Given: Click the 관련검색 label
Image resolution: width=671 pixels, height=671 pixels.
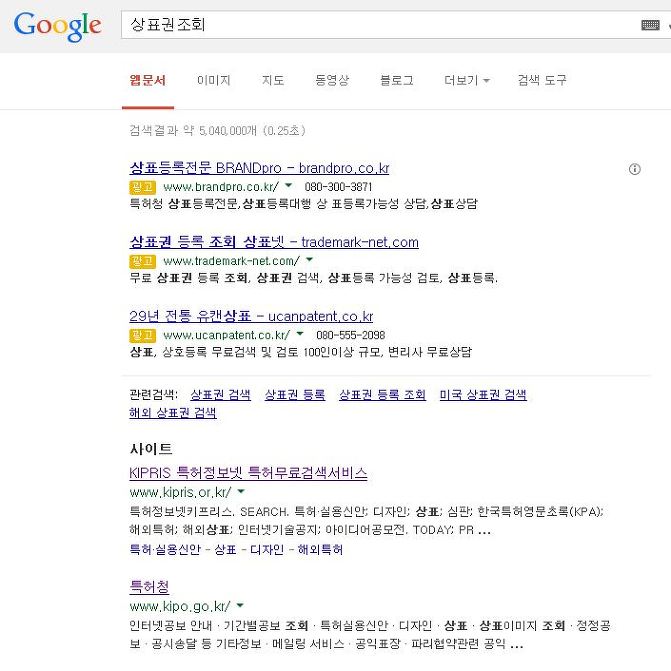Looking at the screenshot, I should point(154,394).
